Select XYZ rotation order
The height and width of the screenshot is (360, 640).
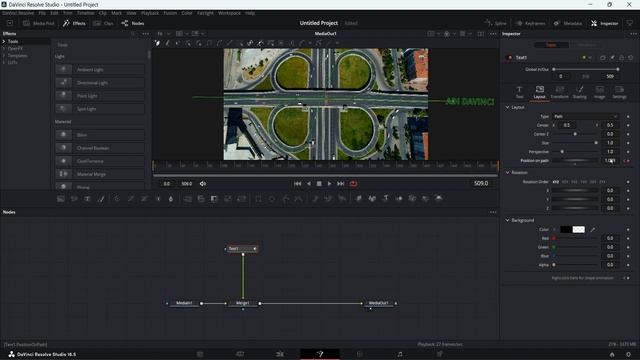(x=556, y=182)
